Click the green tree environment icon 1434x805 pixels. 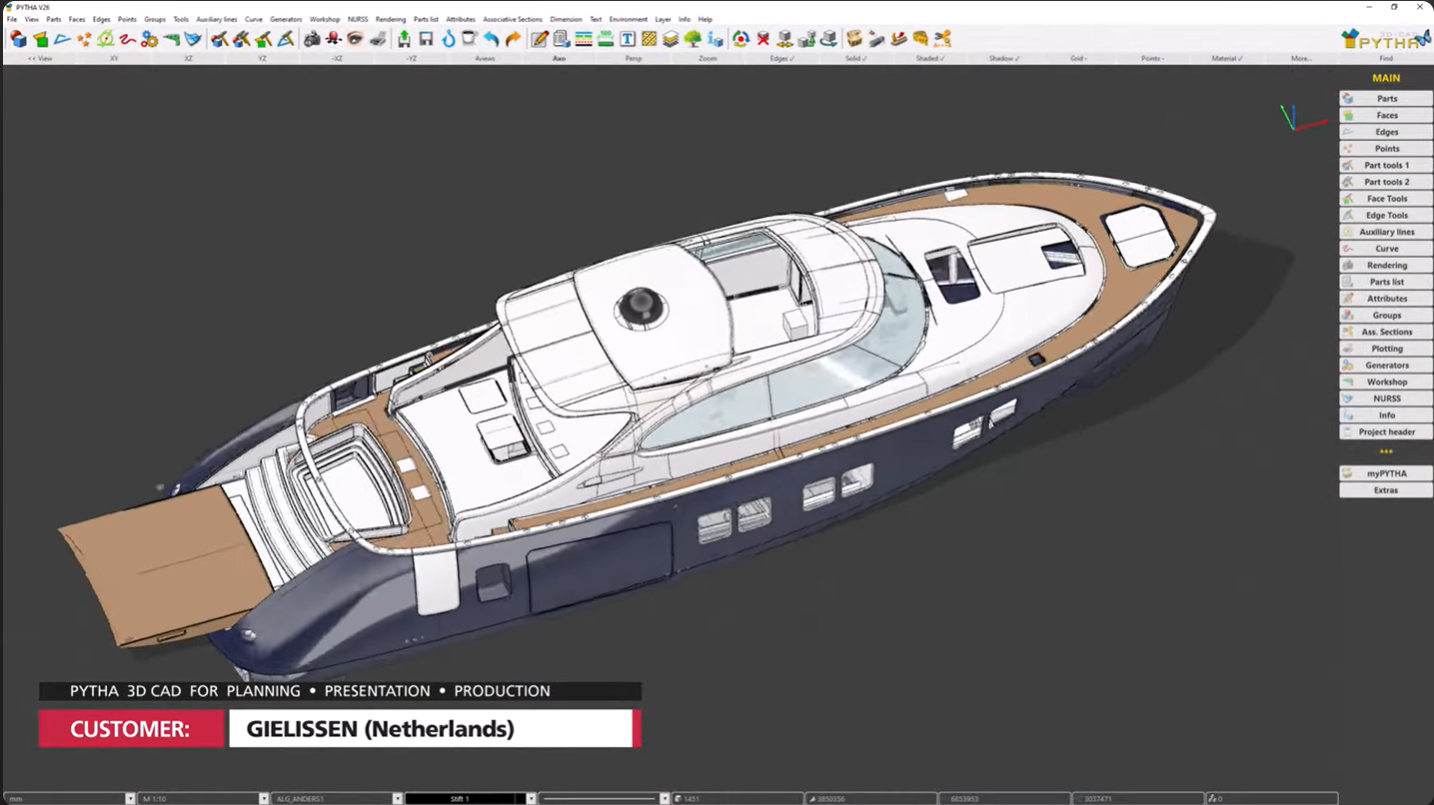pyautogui.click(x=692, y=39)
